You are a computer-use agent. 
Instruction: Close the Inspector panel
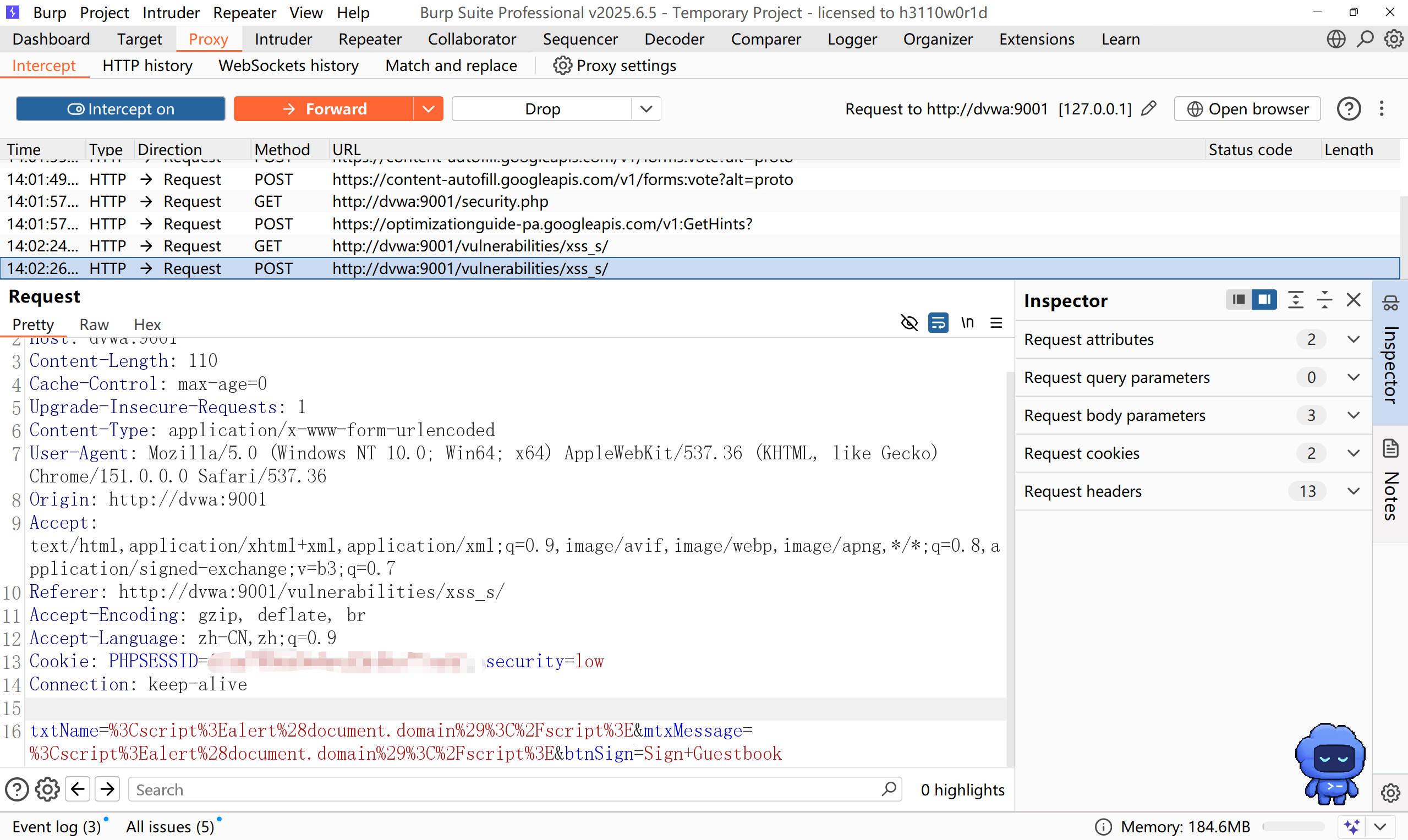[x=1354, y=299]
